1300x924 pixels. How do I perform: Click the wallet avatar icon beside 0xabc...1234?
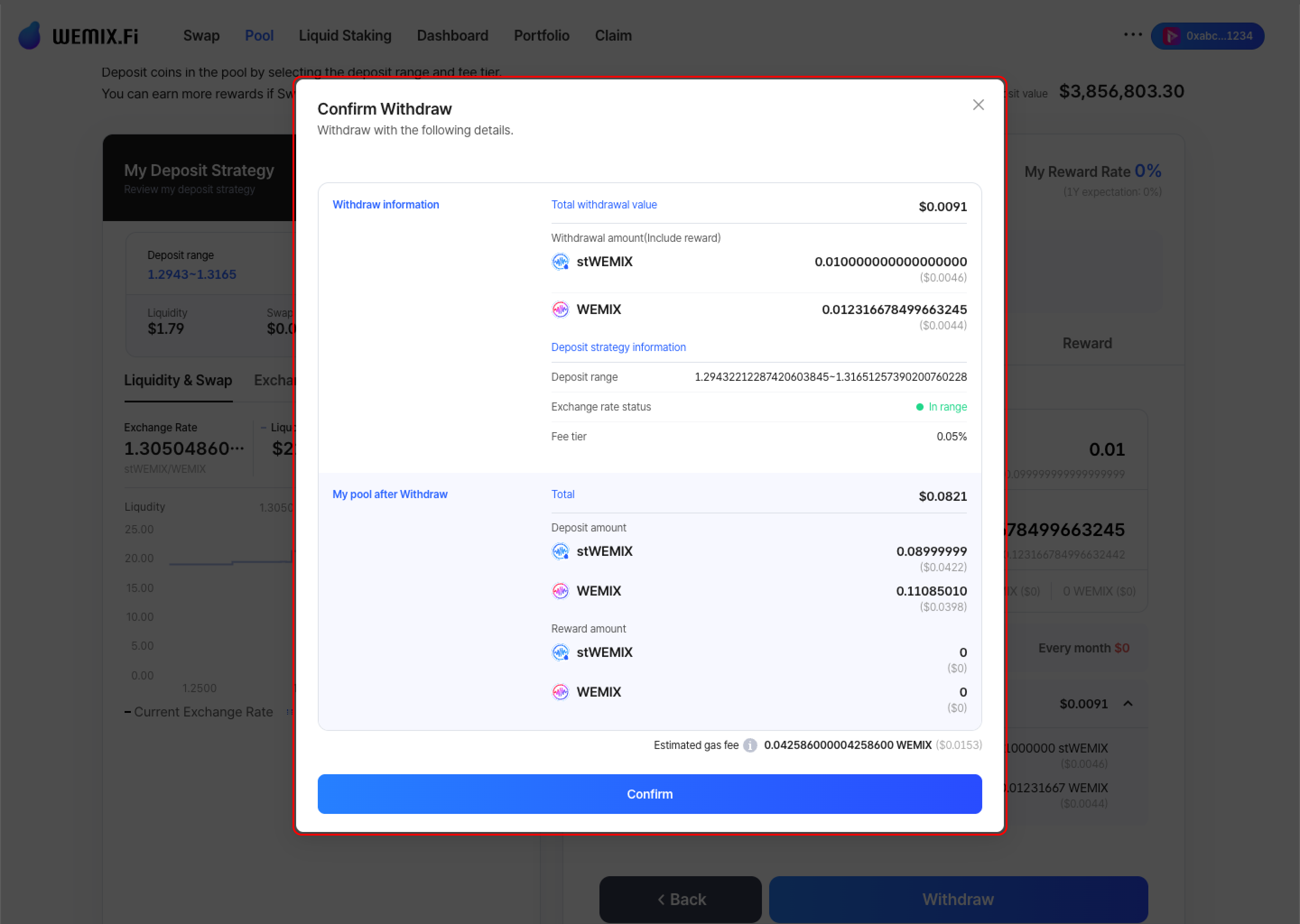coord(1171,36)
